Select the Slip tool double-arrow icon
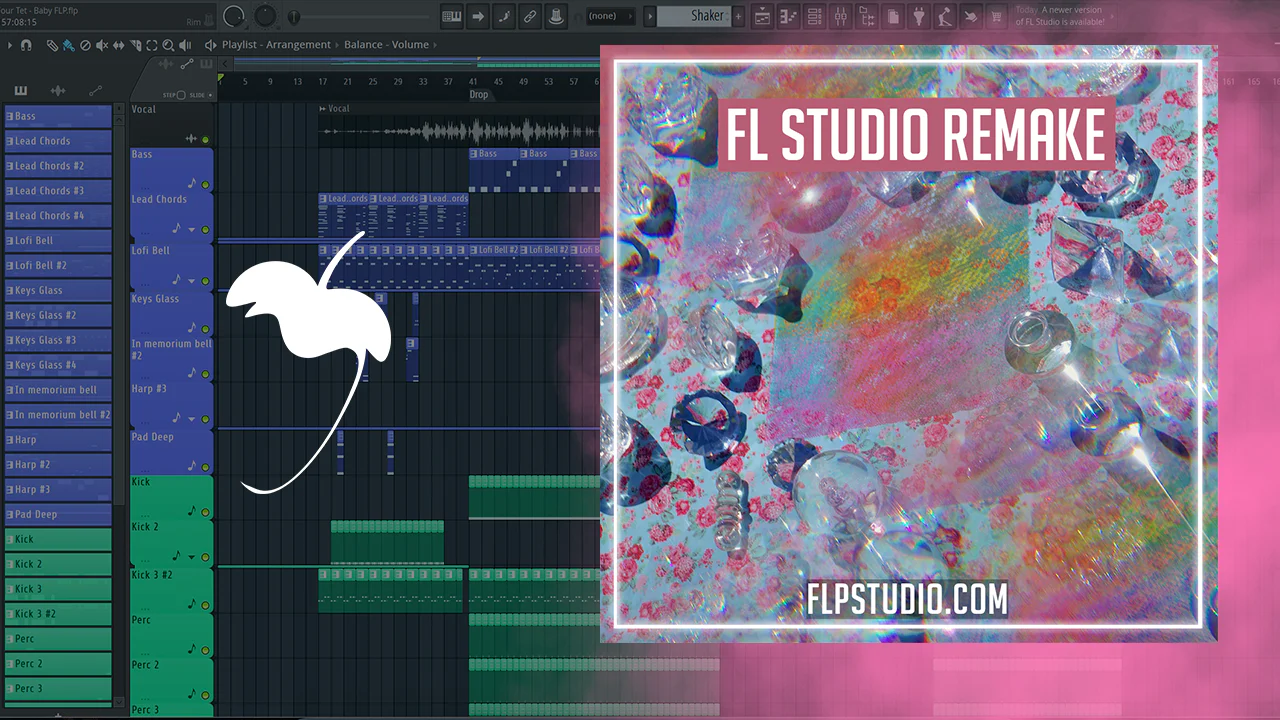 (119, 45)
